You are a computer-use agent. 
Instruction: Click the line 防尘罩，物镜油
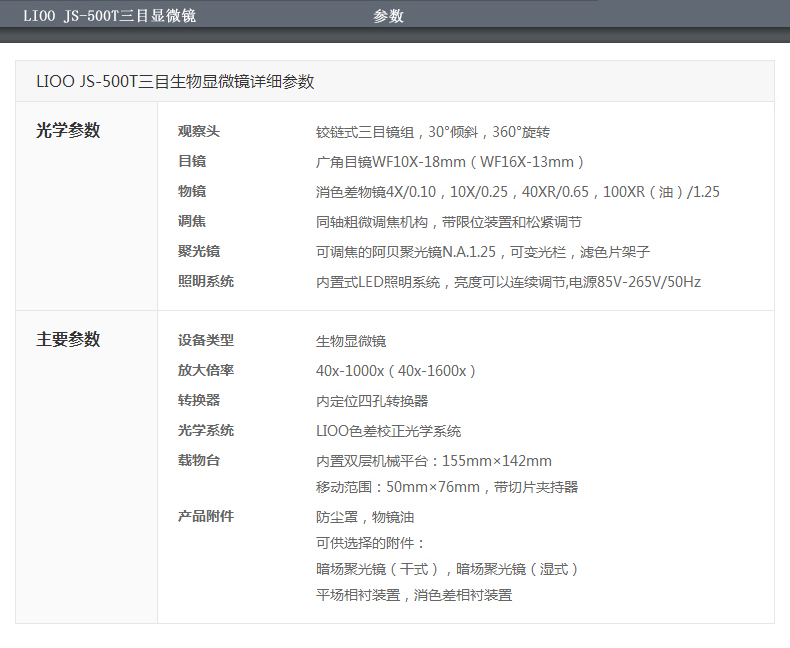click(365, 517)
